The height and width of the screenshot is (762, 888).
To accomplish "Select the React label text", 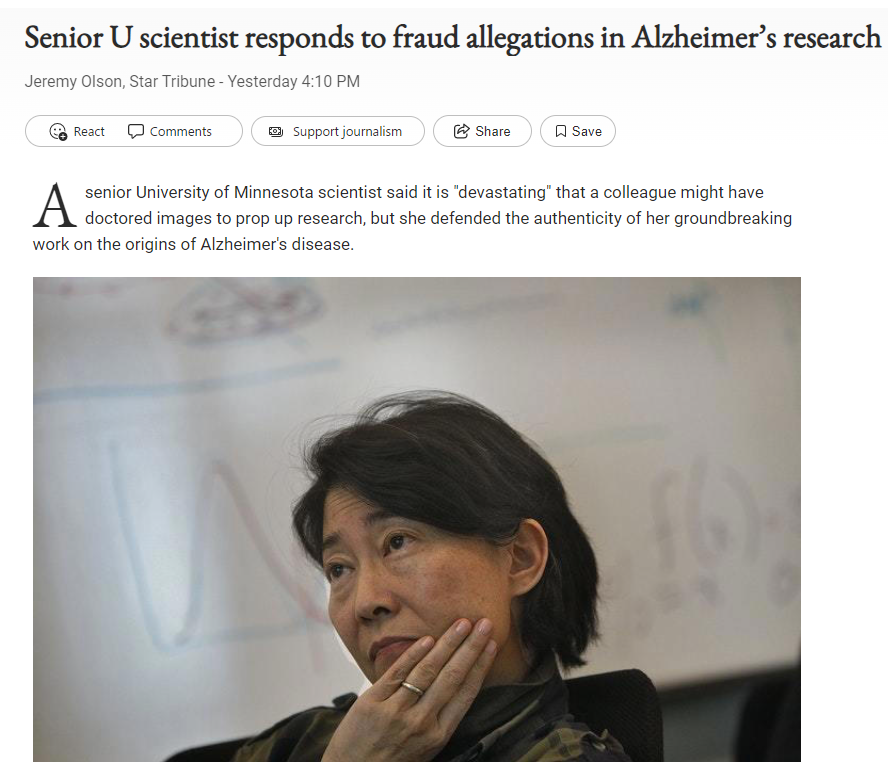I will click(89, 131).
